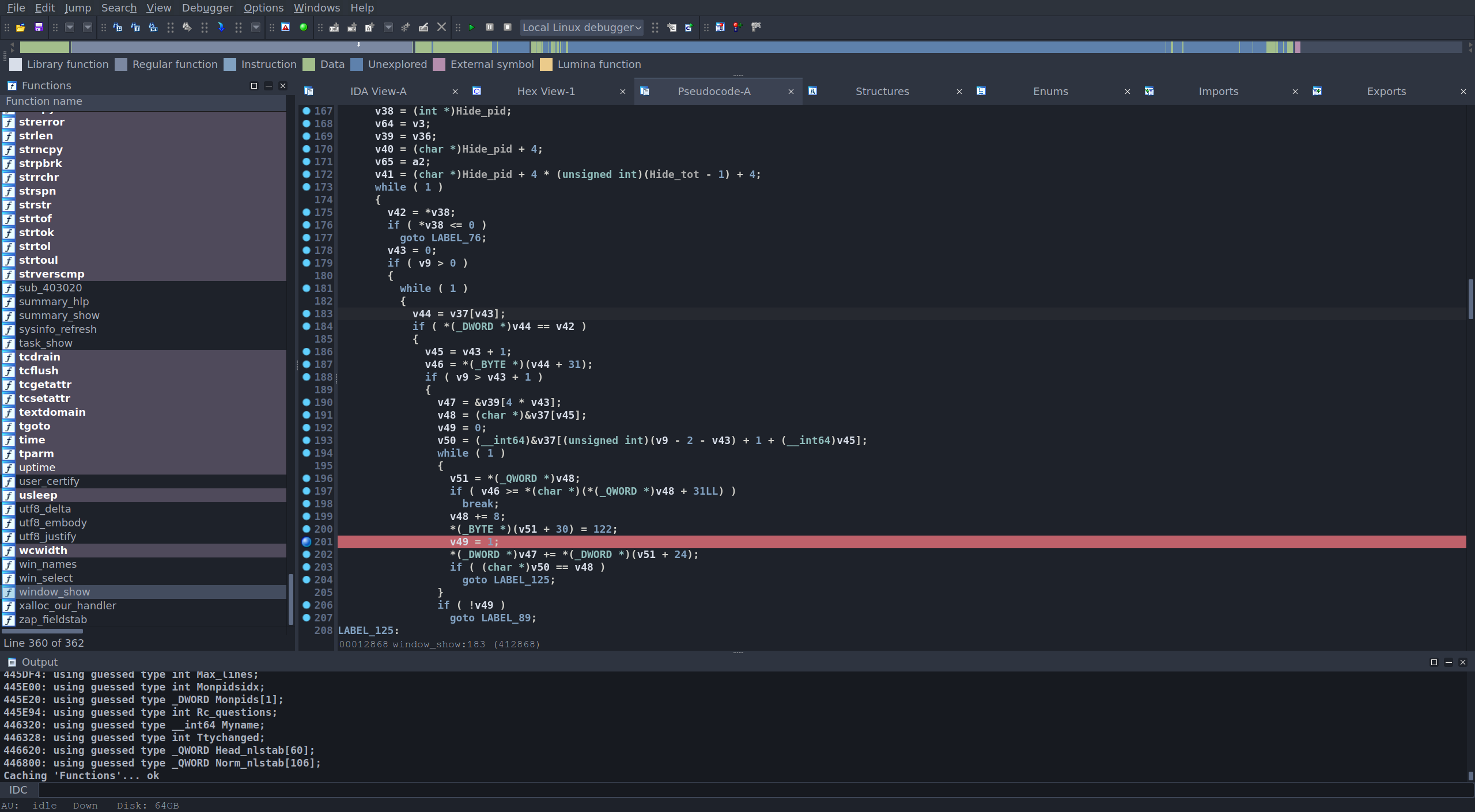
Task: Click the stop process square icon
Action: (507, 27)
